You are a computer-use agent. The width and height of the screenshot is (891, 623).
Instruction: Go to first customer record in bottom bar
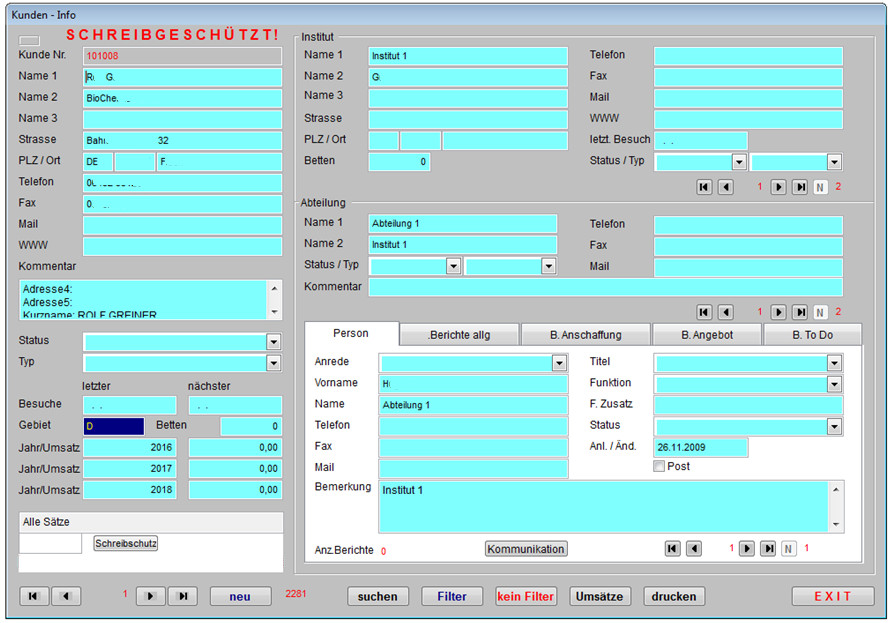[x=34, y=596]
